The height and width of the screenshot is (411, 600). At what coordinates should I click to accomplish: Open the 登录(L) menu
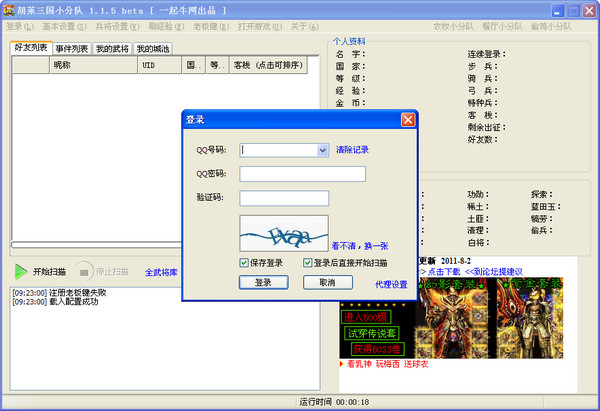click(x=20, y=26)
